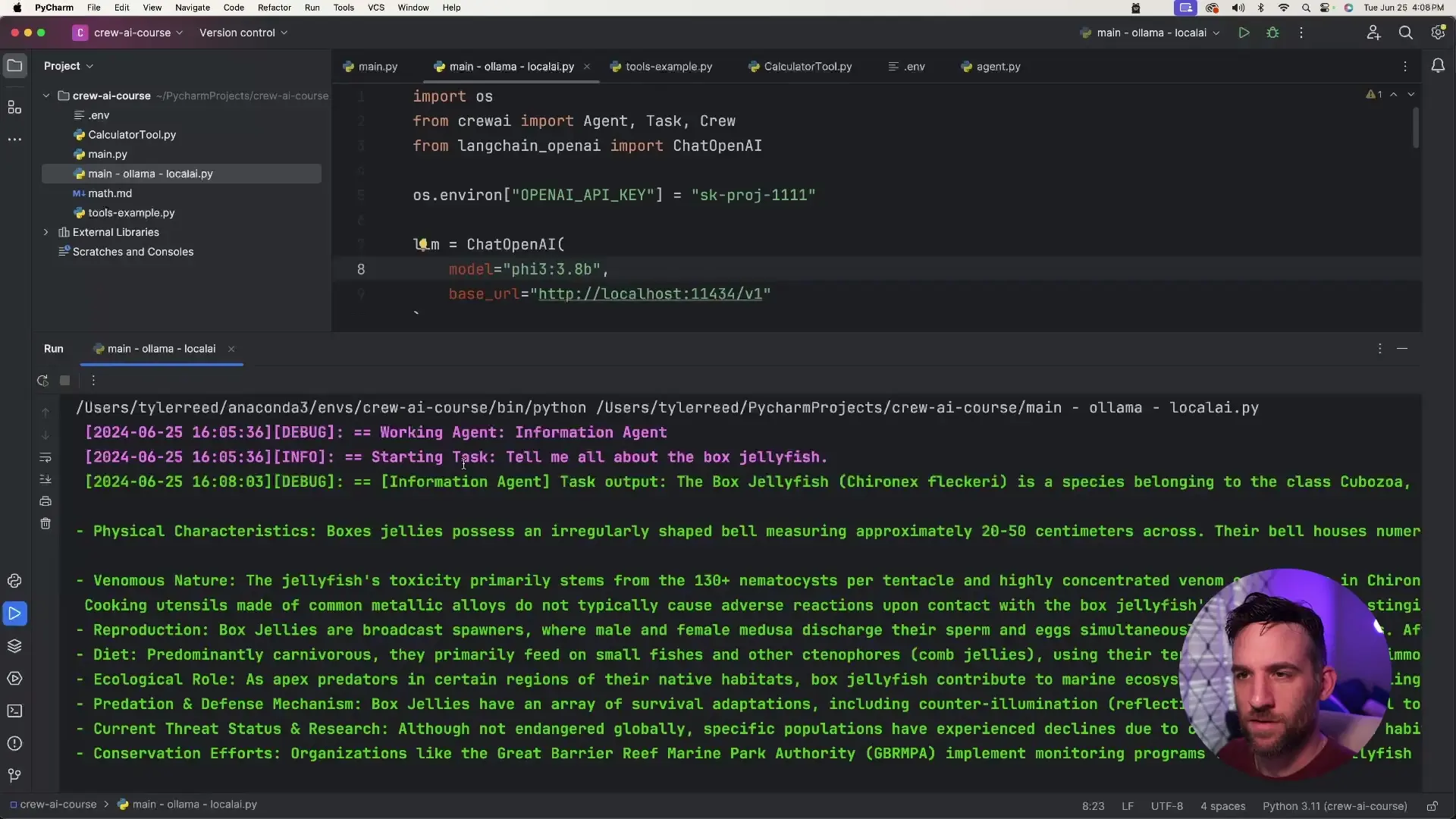
Task: Collapse crew-ai-course root folder
Action: tap(46, 96)
